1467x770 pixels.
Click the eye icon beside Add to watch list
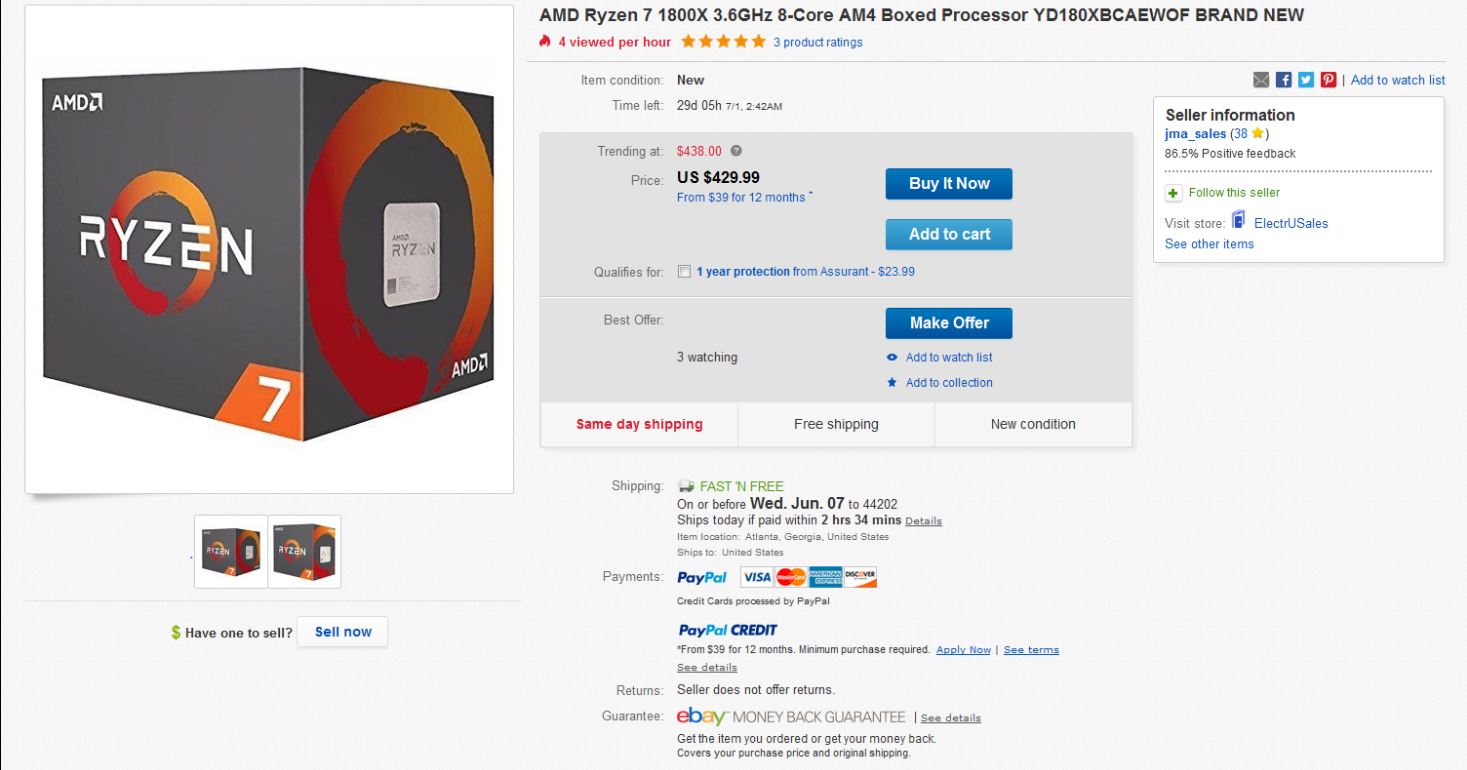(x=892, y=358)
